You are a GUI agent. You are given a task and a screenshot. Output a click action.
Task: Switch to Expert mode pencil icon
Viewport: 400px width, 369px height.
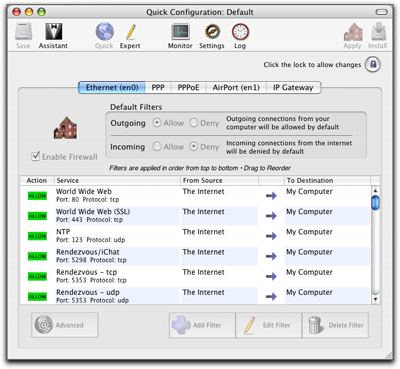click(x=130, y=32)
